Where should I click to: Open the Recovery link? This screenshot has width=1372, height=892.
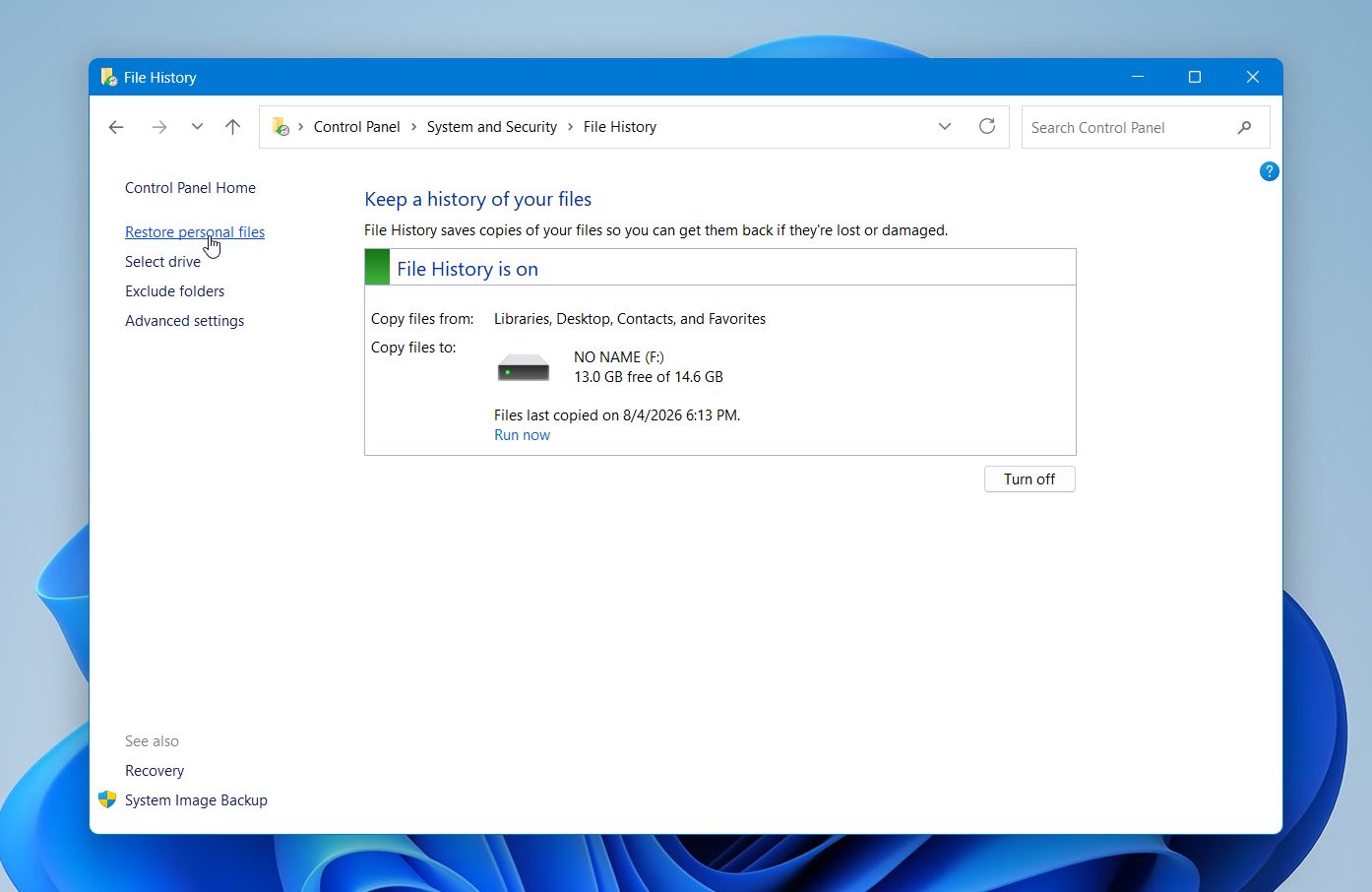point(155,771)
